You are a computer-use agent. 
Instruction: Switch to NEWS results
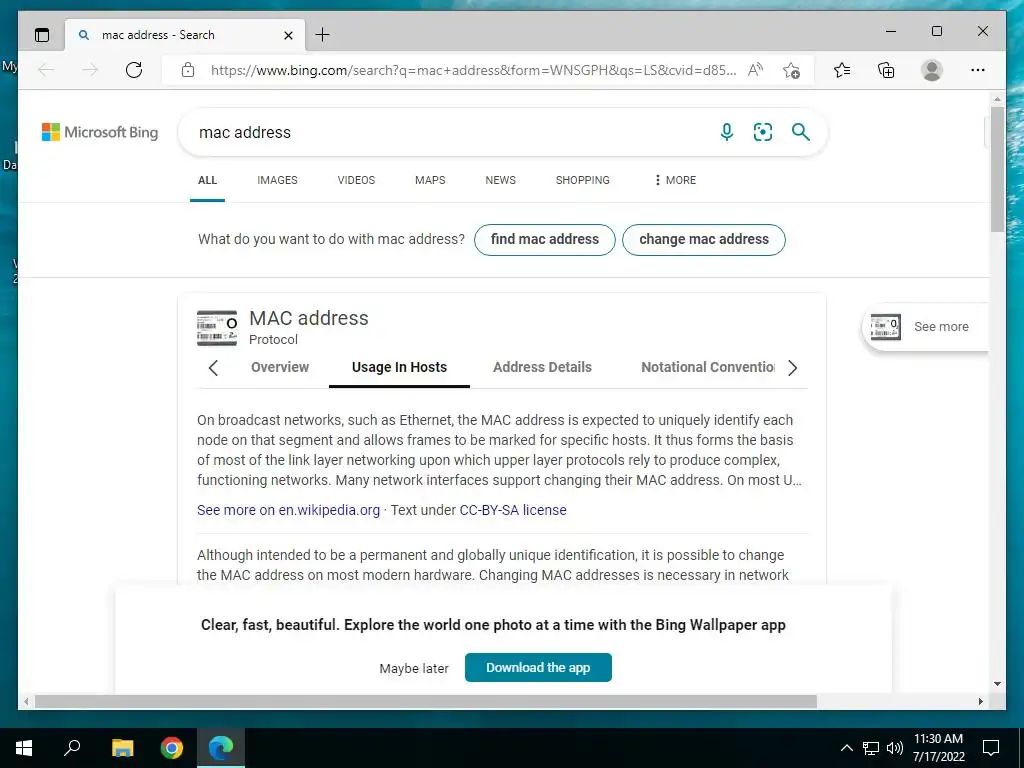501,180
